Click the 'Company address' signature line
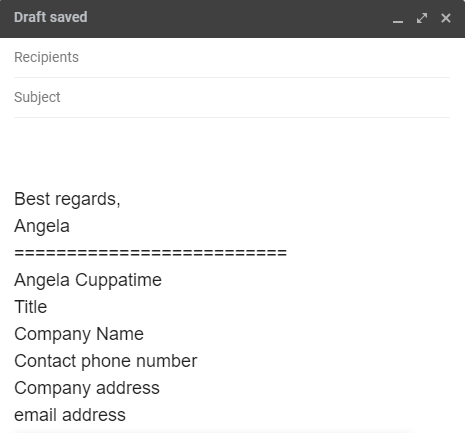This screenshot has height=433, width=465. [x=87, y=388]
